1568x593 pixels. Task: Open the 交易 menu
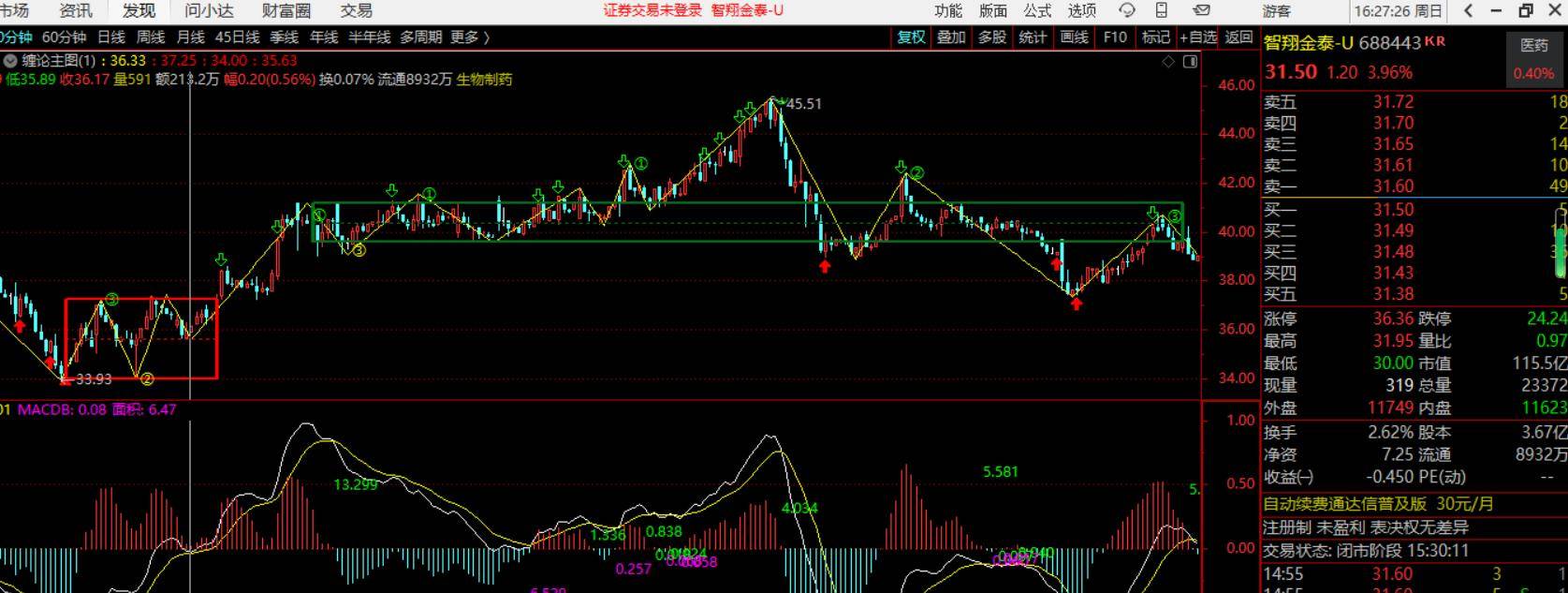pyautogui.click(x=356, y=10)
